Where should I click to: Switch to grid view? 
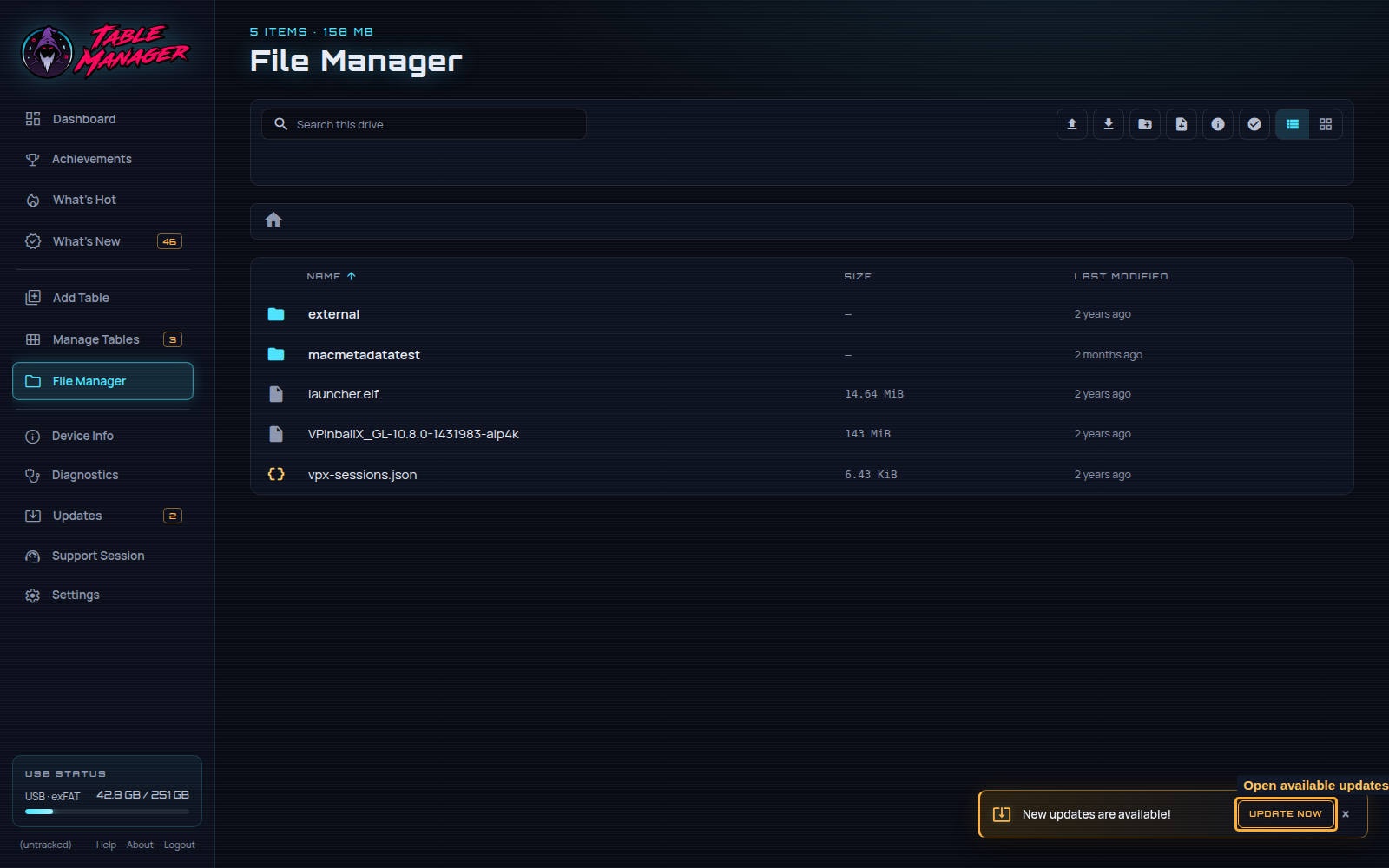[x=1326, y=124]
